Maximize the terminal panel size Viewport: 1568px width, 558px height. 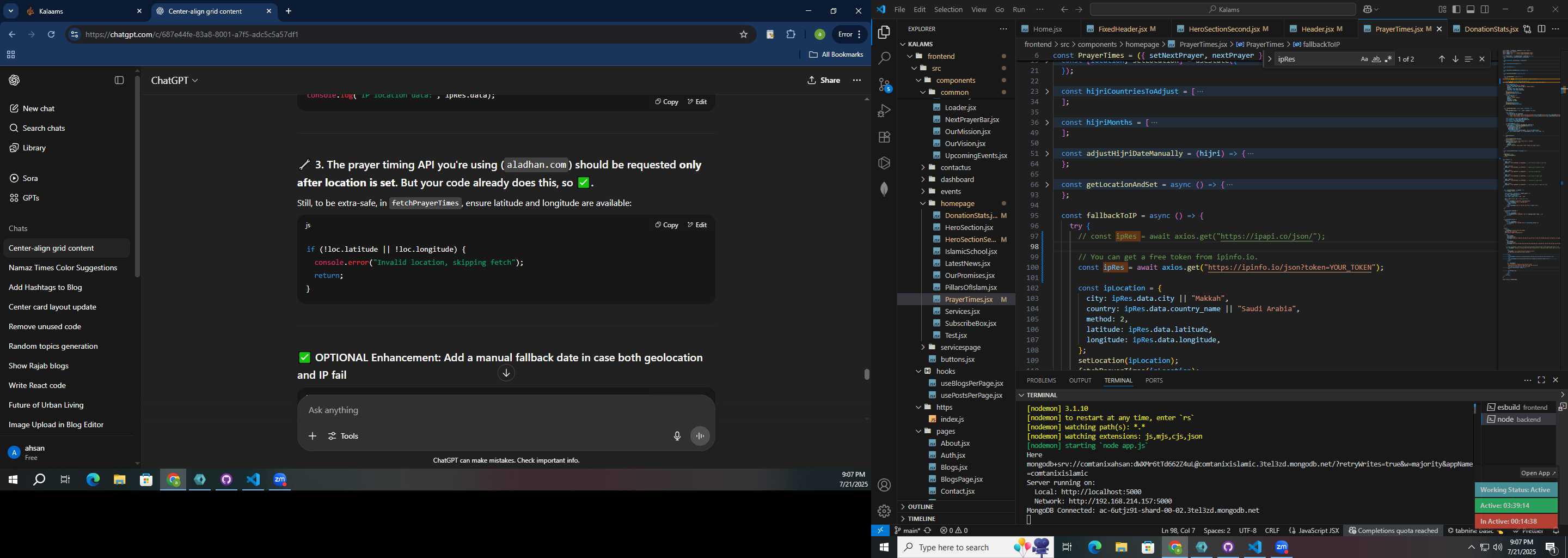[x=1541, y=380]
